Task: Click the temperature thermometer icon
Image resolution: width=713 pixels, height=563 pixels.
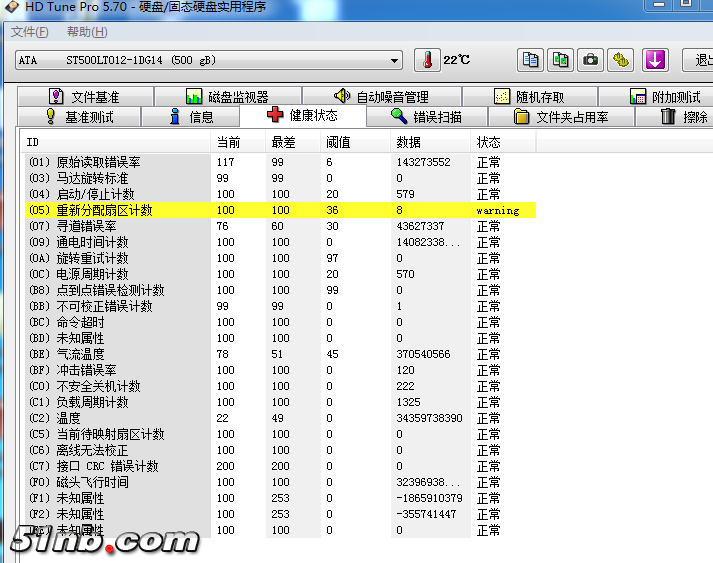Action: click(427, 60)
